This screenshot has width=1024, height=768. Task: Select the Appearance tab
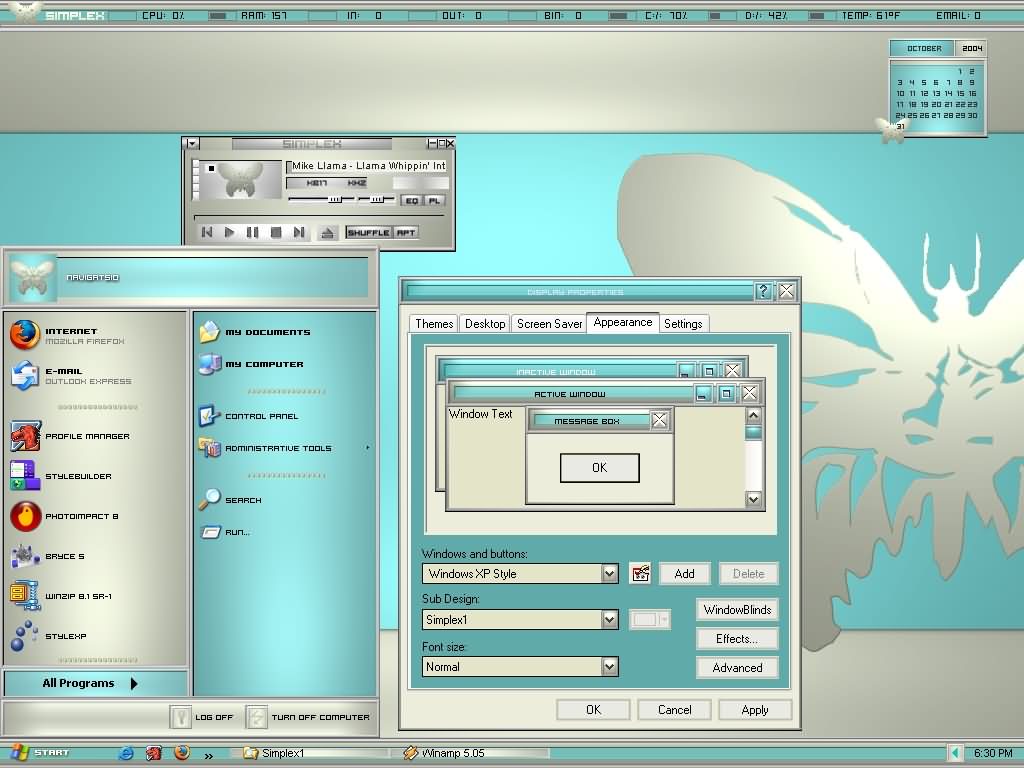pos(623,323)
